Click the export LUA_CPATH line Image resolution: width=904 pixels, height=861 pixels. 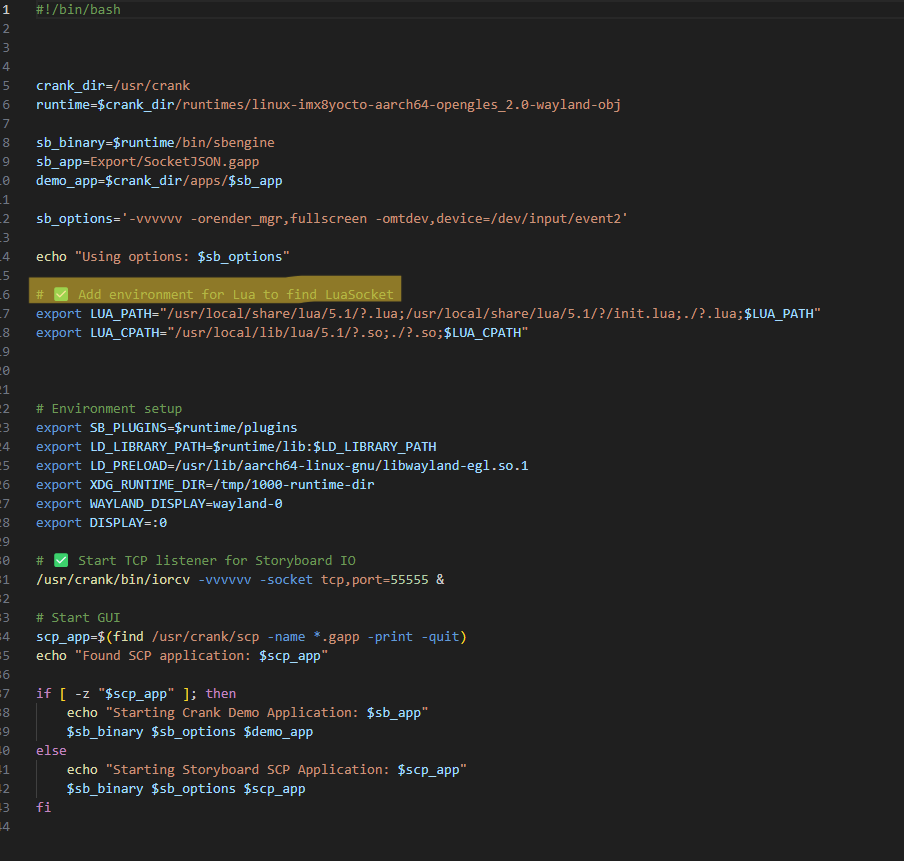pyautogui.click(x=282, y=333)
